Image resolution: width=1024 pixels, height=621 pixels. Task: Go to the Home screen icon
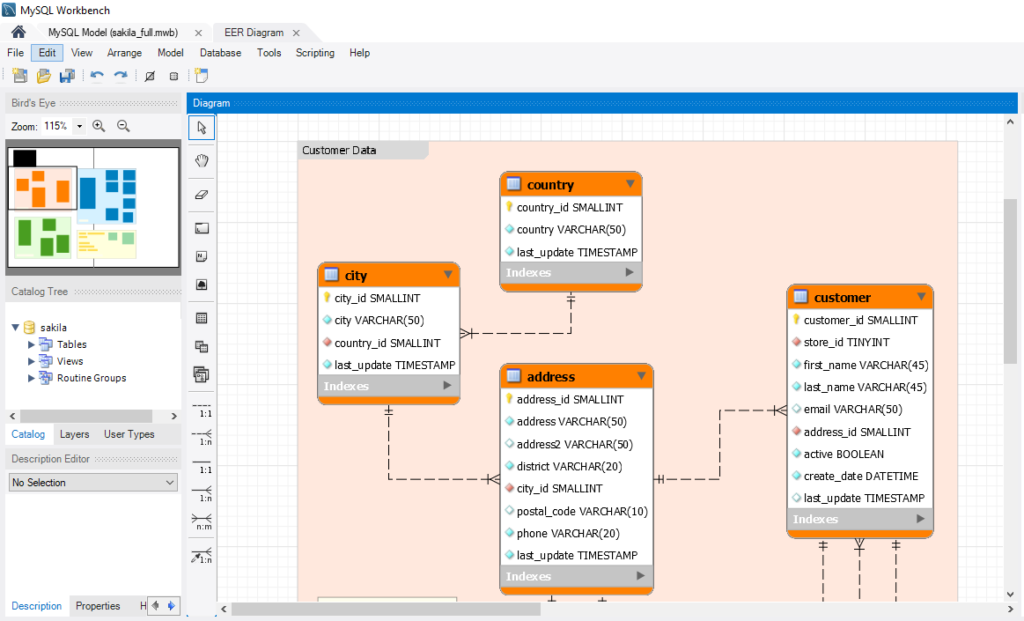click(x=18, y=33)
